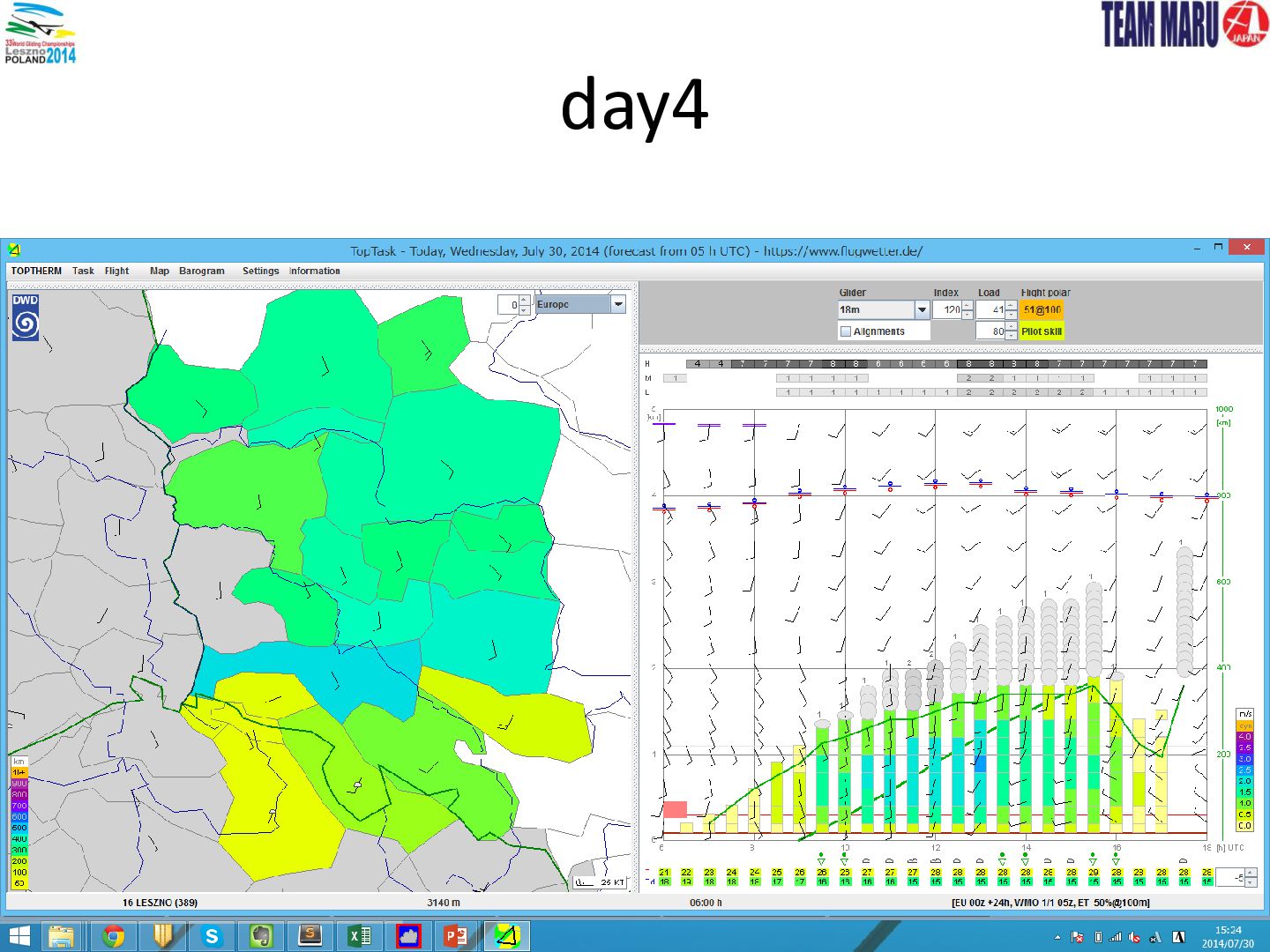Open the Windows Start button
Screen dimensions: 1270x952
(x=19, y=936)
